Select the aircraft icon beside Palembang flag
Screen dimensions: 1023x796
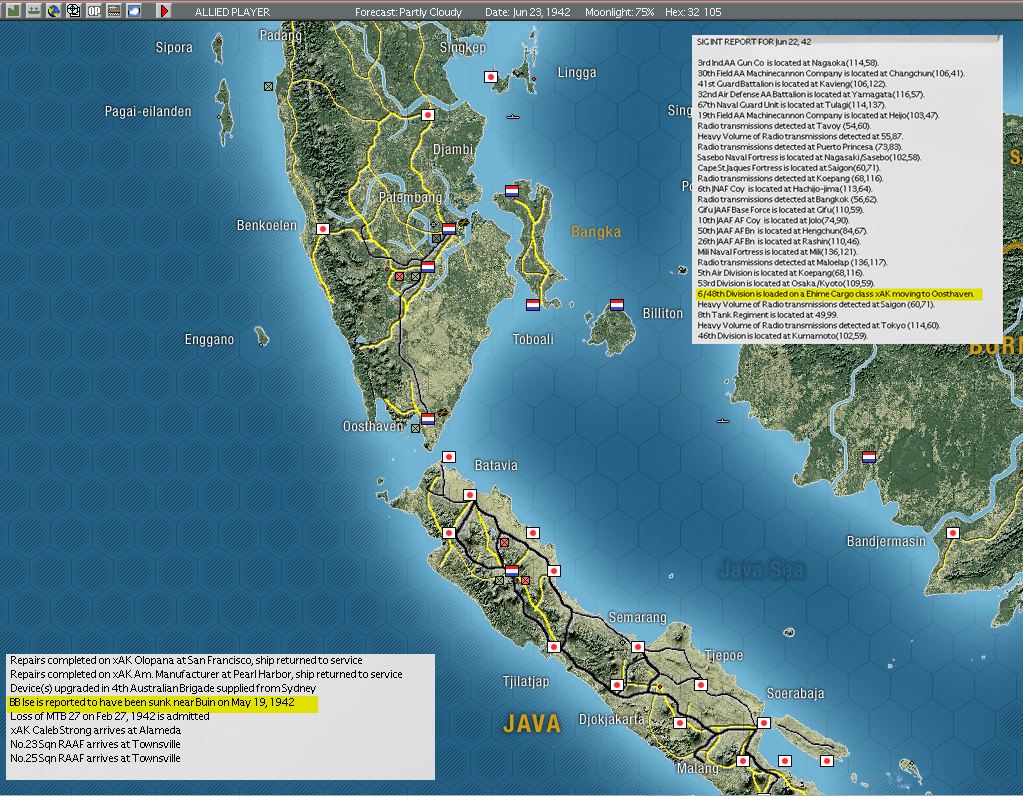pyautogui.click(x=463, y=223)
